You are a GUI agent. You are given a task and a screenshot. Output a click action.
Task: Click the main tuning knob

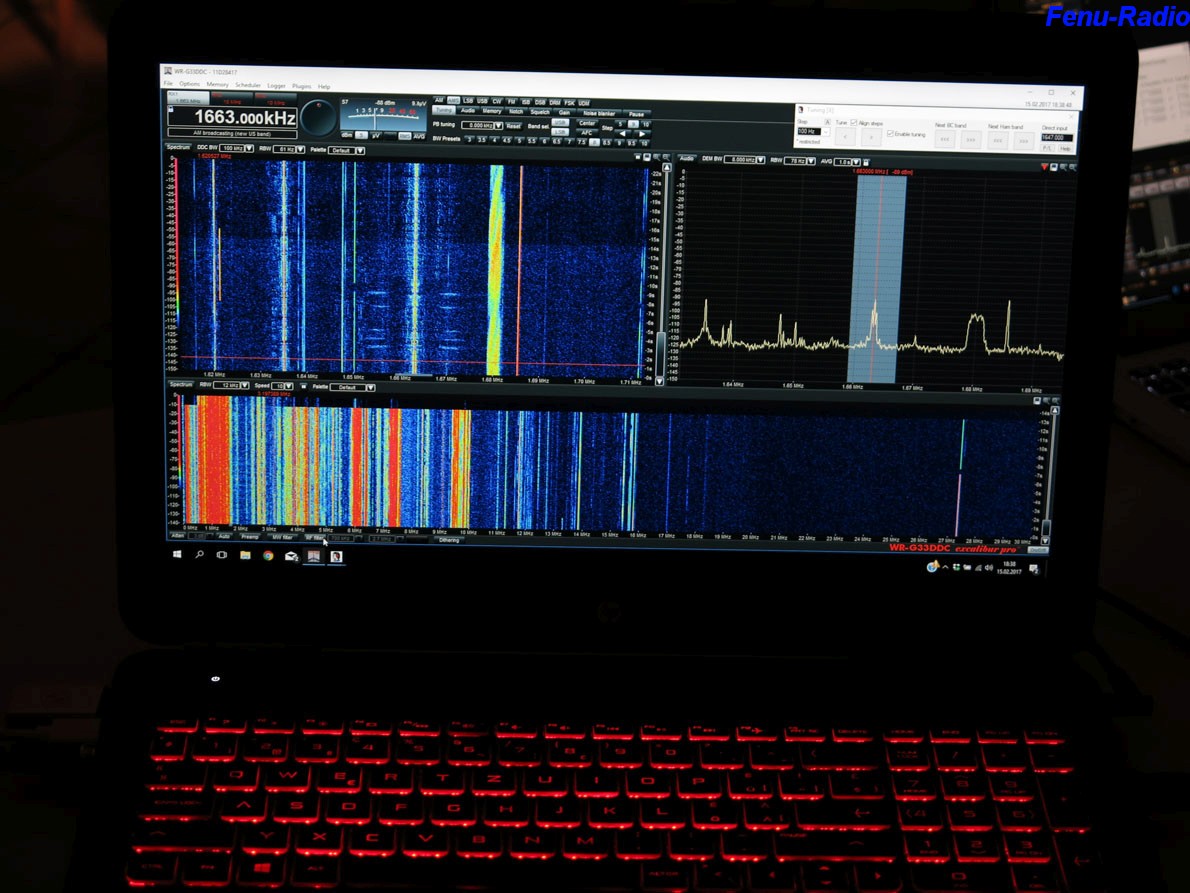click(x=318, y=117)
